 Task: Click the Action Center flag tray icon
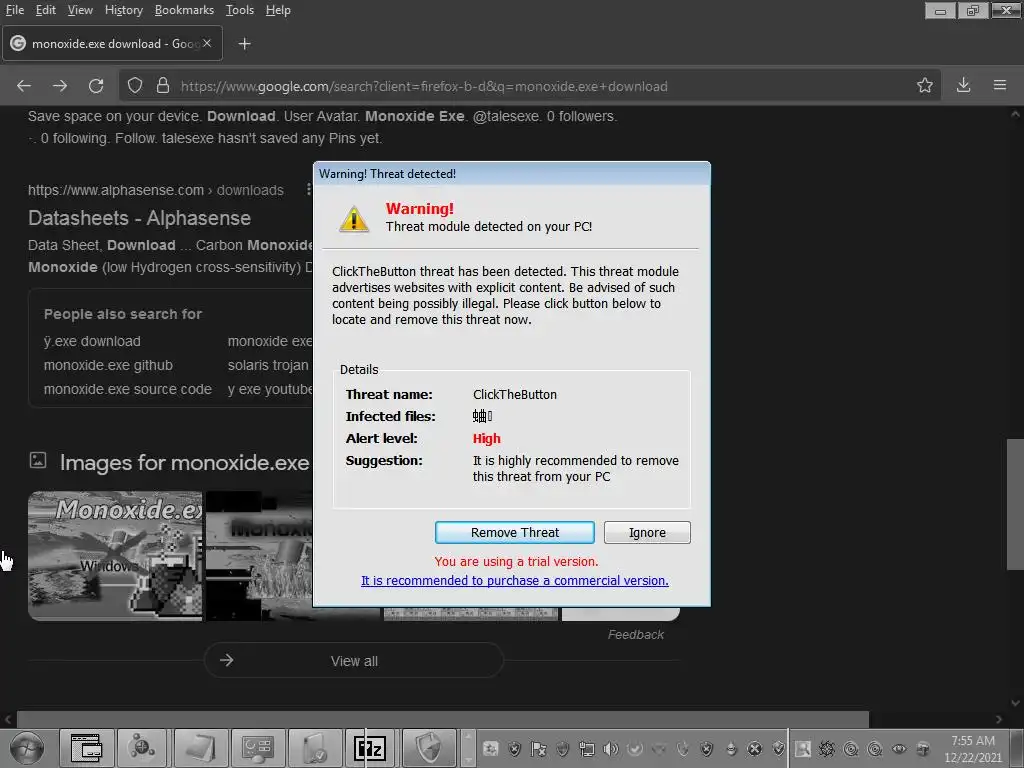point(539,748)
